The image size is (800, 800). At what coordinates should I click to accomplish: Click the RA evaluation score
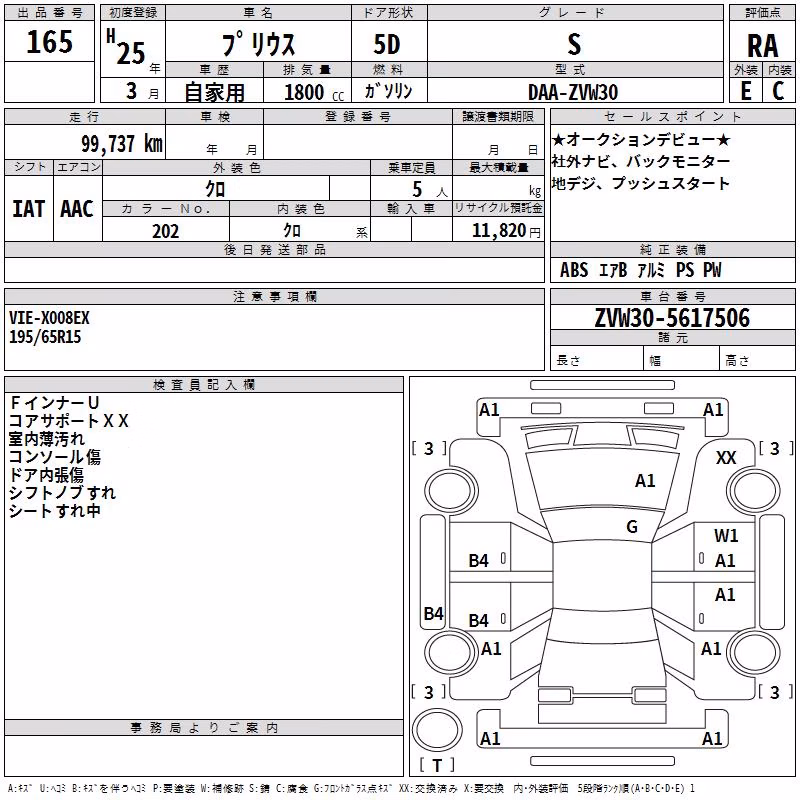pos(762,46)
